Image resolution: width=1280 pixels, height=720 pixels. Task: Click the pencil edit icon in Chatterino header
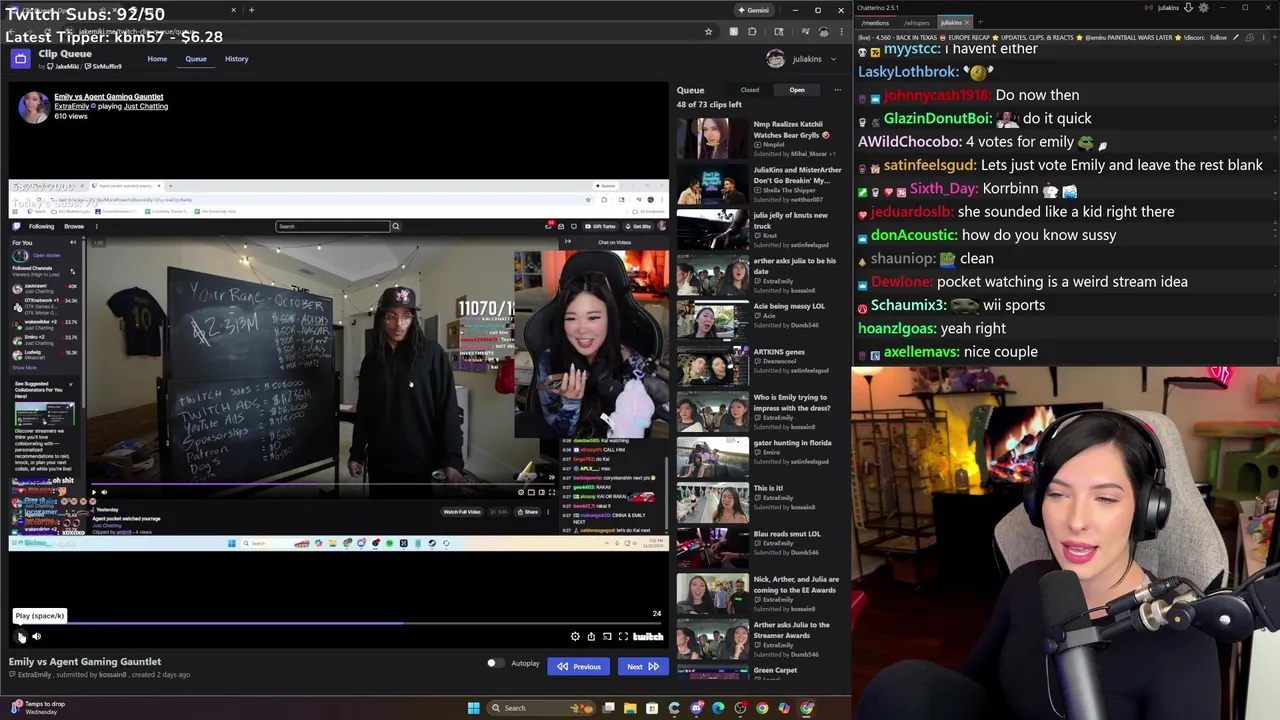coord(1236,37)
